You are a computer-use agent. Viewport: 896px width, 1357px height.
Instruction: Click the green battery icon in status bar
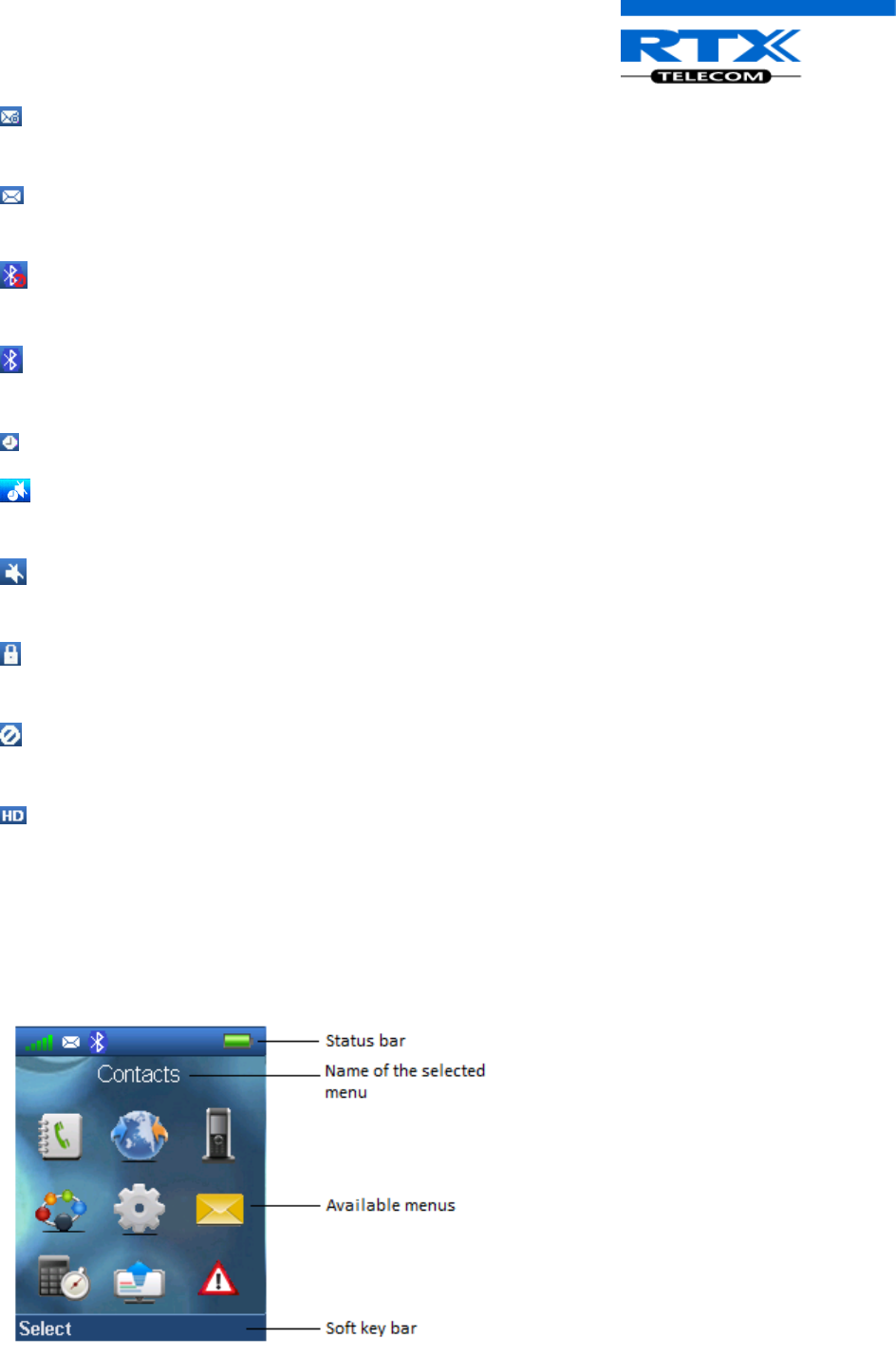pos(238,1041)
